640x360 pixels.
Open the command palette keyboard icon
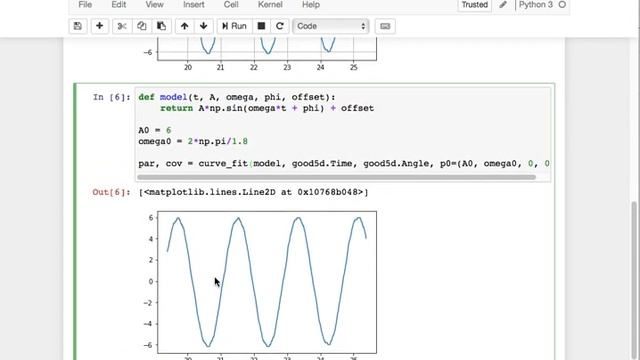click(385, 26)
